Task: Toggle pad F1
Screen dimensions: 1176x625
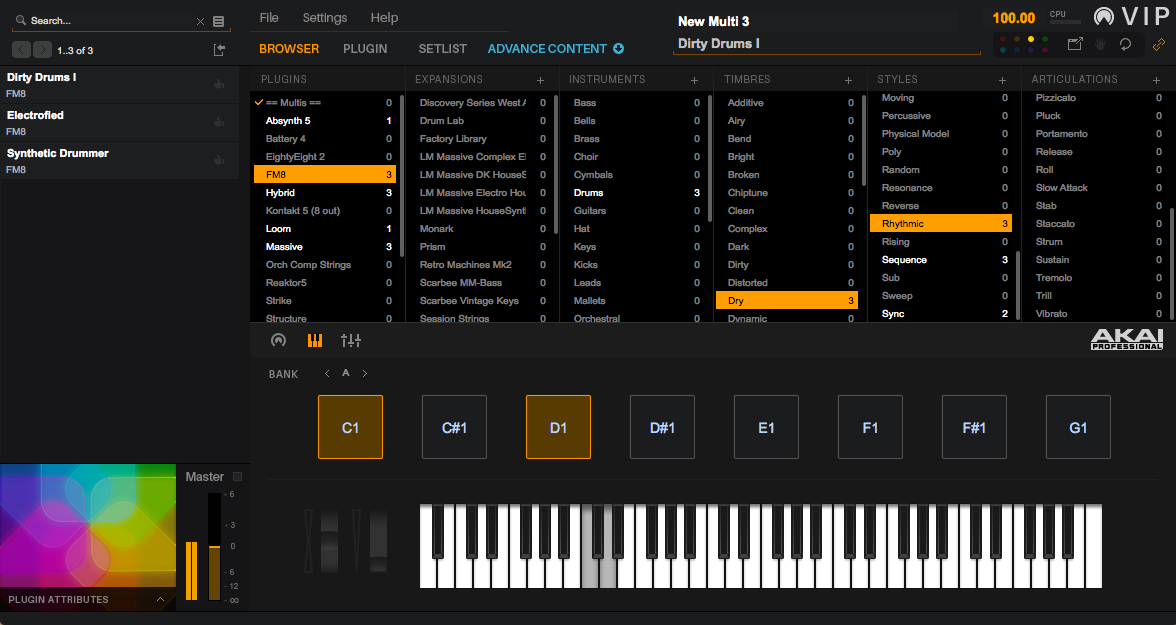Action: (870, 427)
